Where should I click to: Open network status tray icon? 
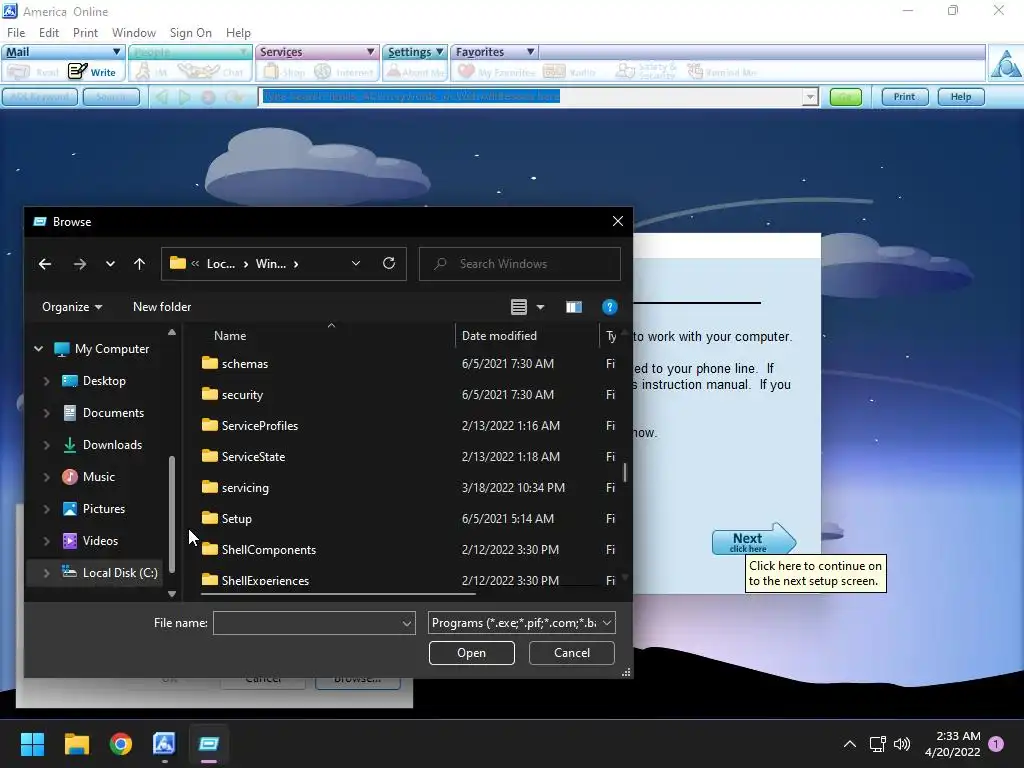[x=877, y=744]
